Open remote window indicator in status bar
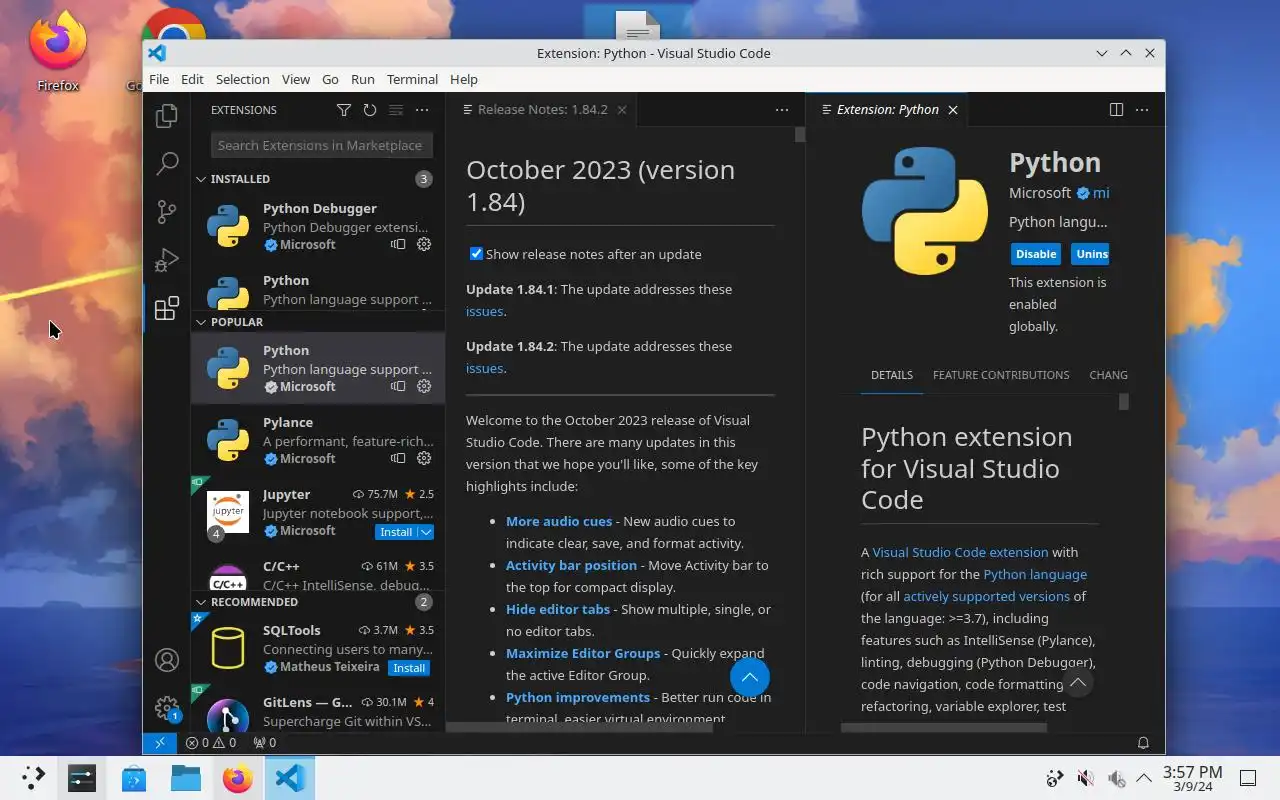 coord(159,743)
